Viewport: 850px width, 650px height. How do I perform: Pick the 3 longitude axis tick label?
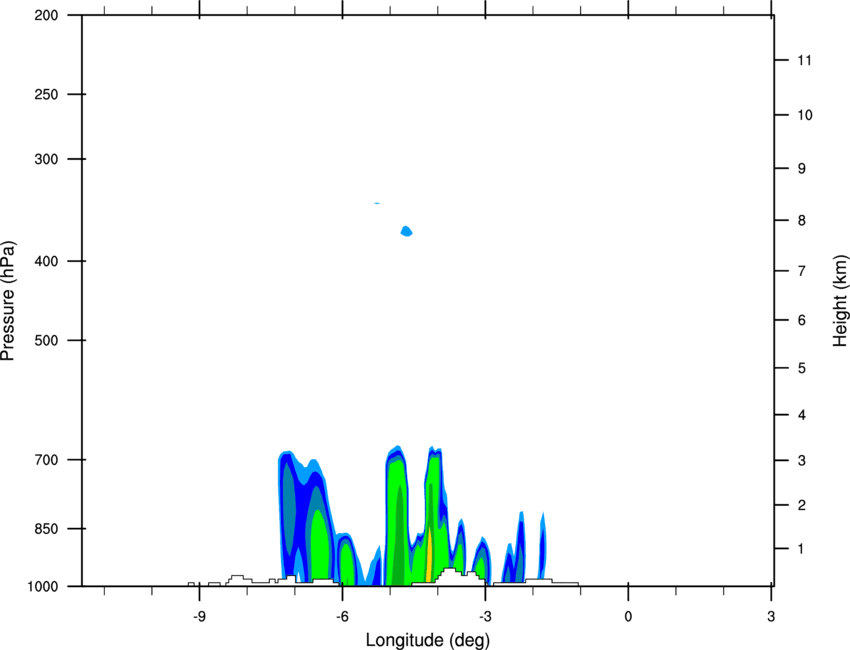tap(771, 616)
